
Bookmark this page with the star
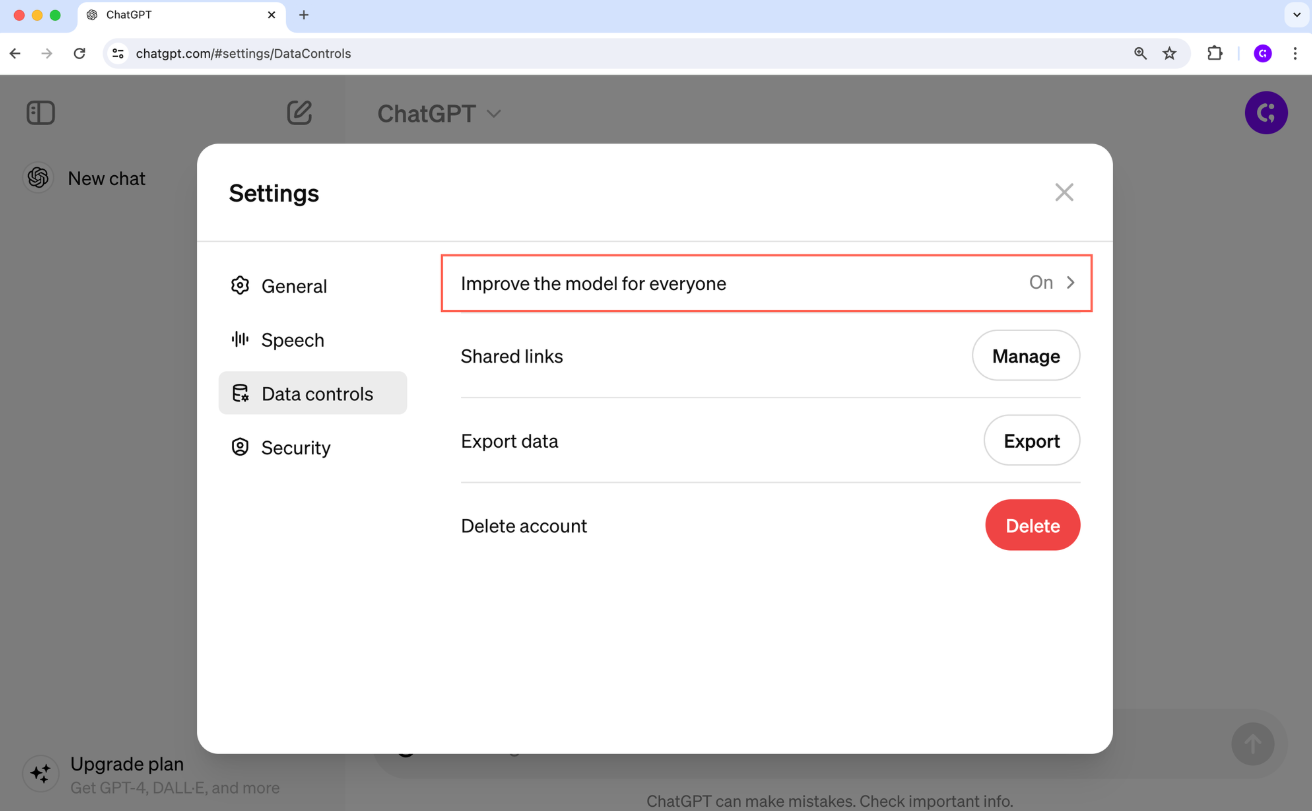click(x=1169, y=53)
